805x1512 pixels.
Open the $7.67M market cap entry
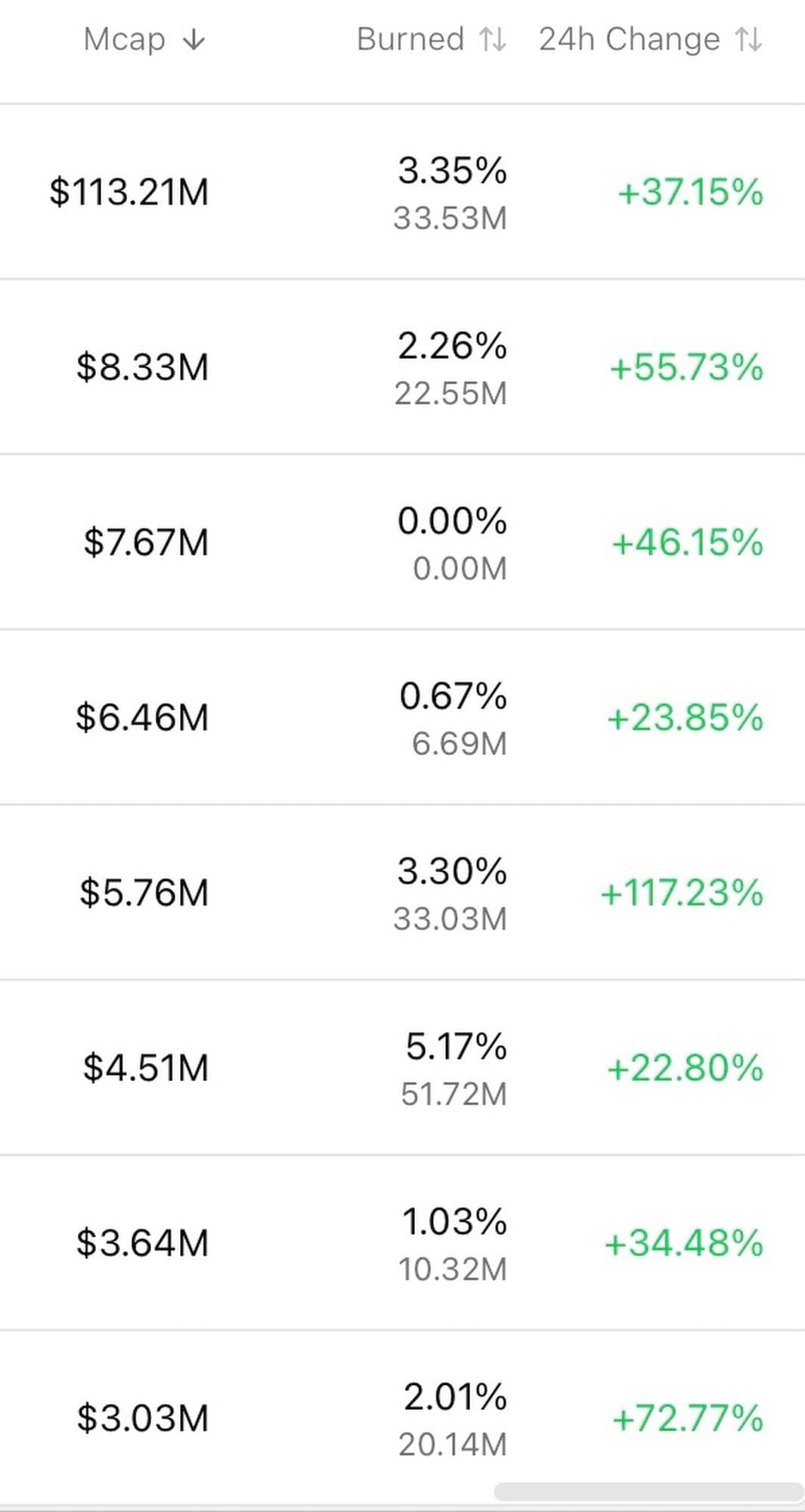point(146,543)
